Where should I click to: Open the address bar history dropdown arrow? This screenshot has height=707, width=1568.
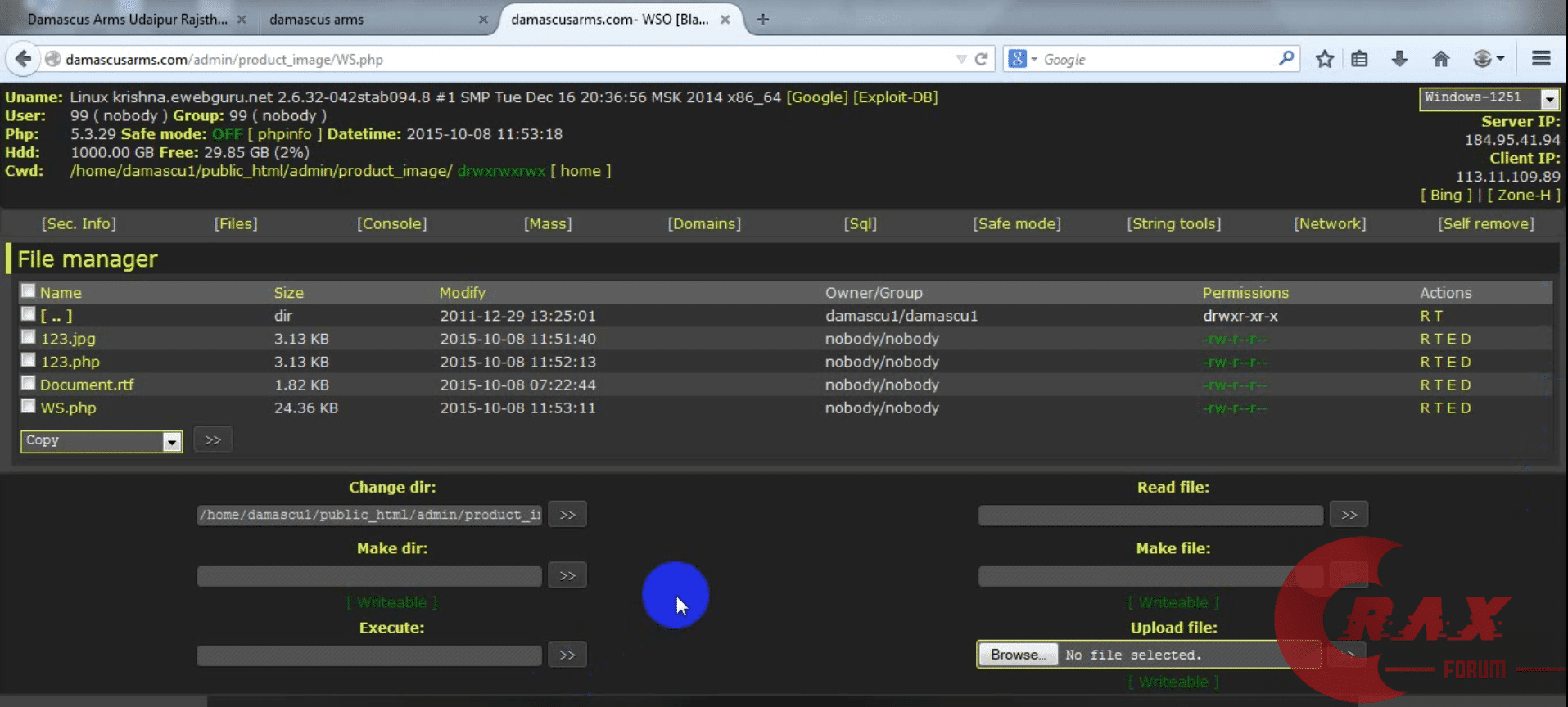(x=960, y=59)
